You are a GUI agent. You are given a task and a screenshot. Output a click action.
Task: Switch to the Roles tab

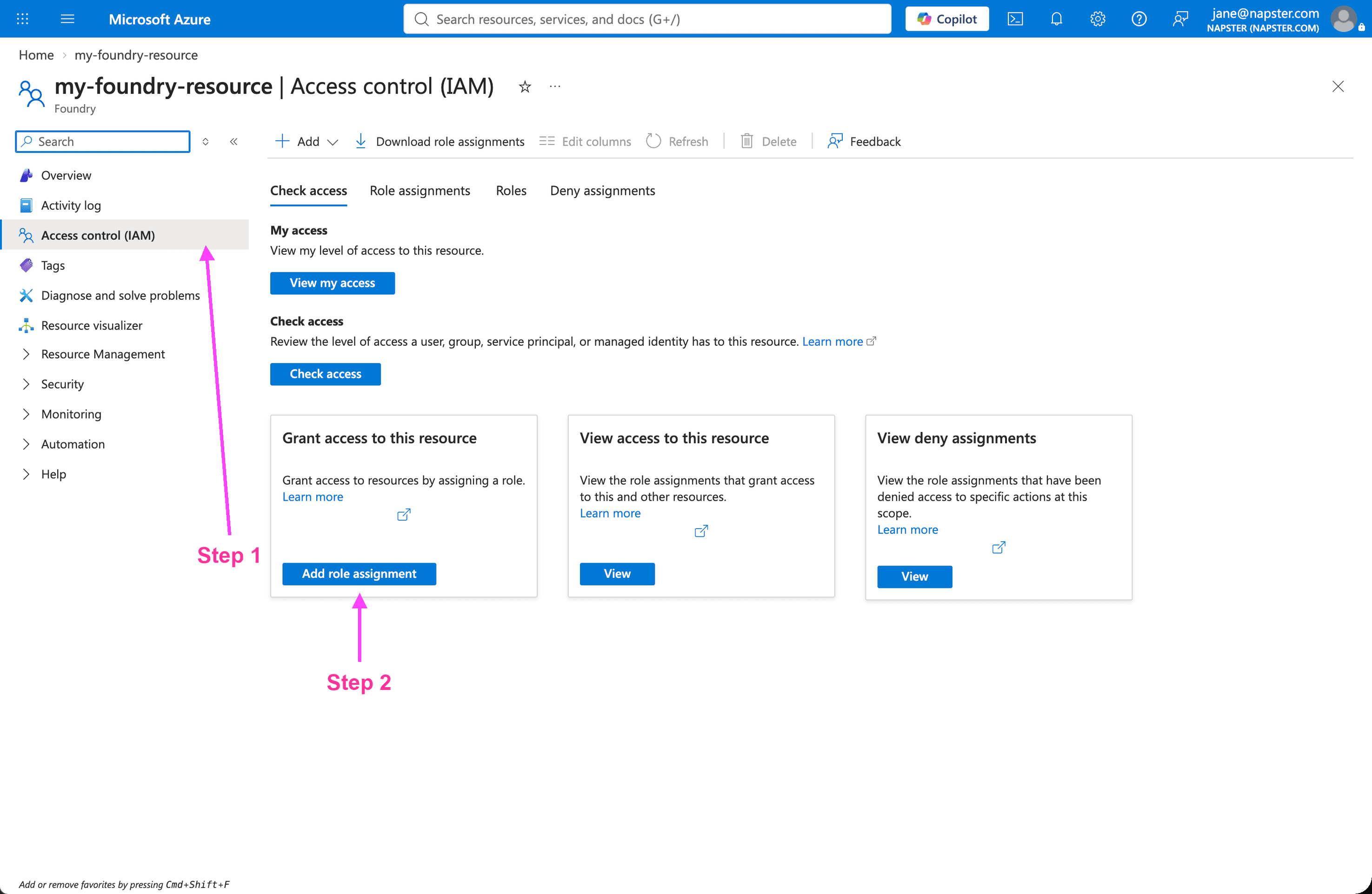[511, 191]
